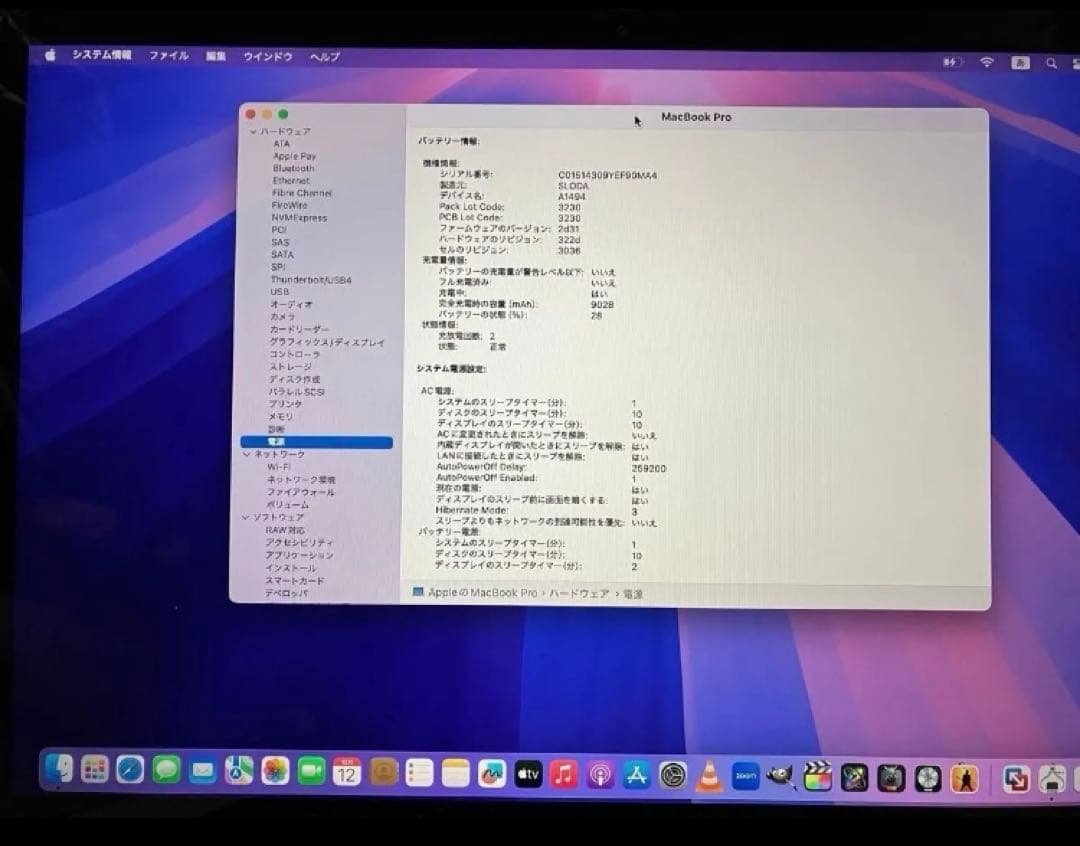
Task: Open Spotlight search from the menu bar
Action: [x=1052, y=63]
